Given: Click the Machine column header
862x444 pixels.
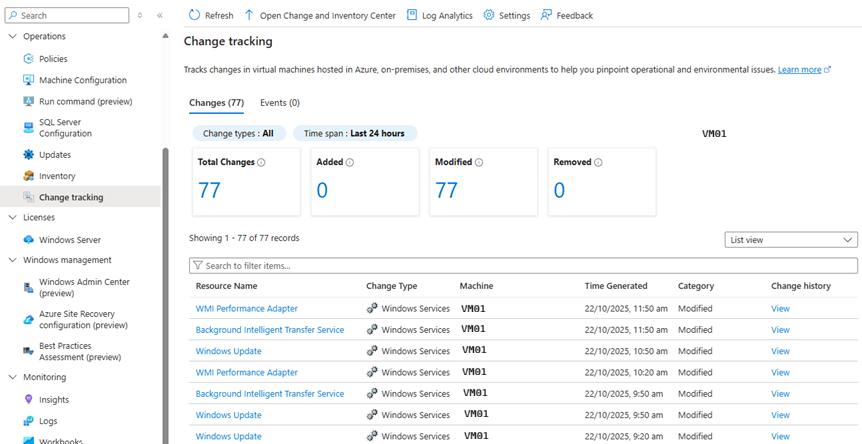Looking at the screenshot, I should [477, 286].
